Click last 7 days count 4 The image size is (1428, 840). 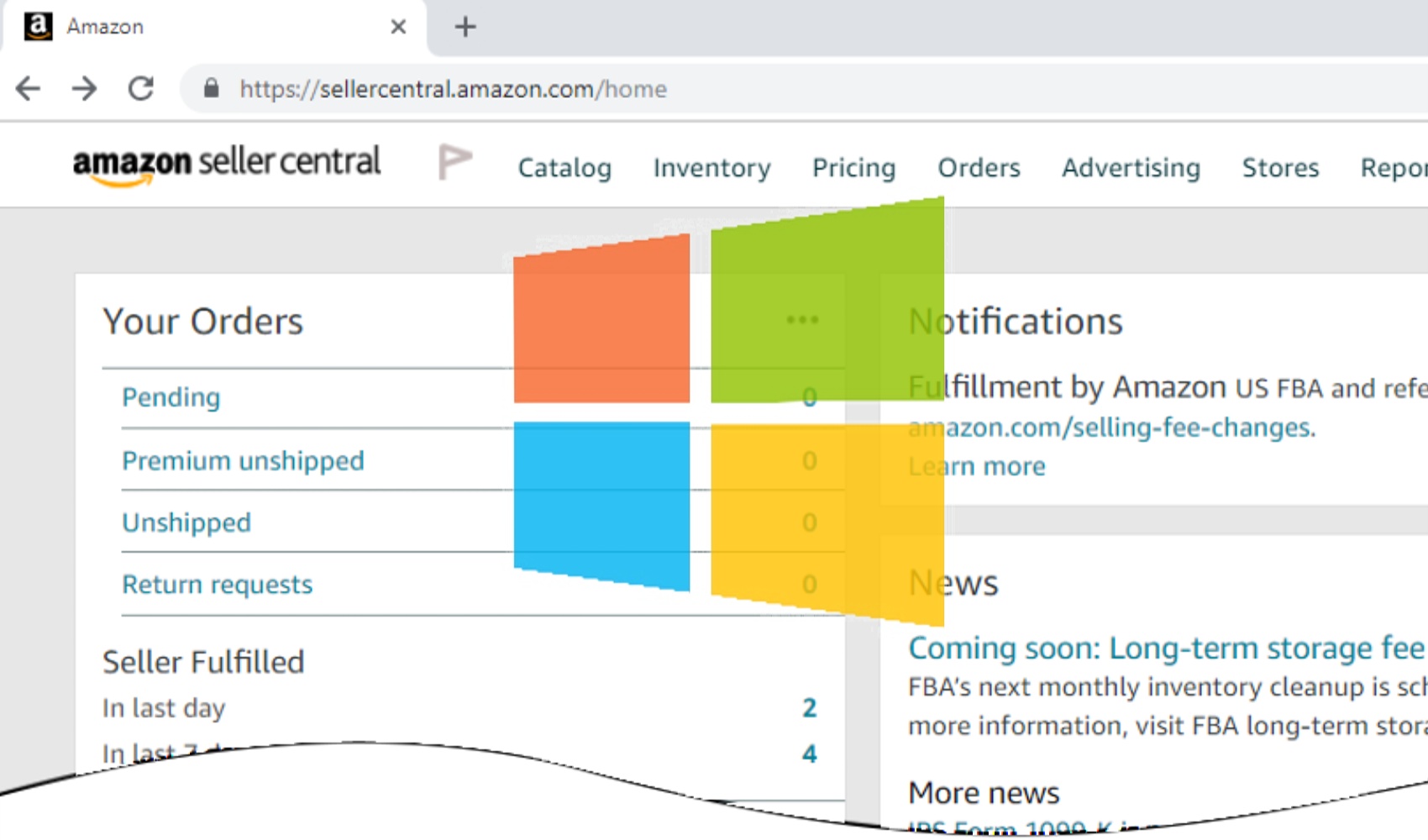[809, 753]
